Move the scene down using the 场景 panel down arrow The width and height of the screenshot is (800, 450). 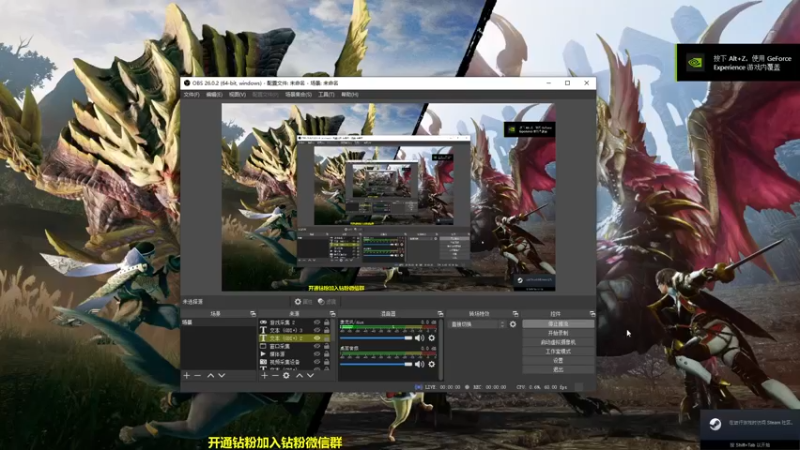pyautogui.click(x=222, y=376)
